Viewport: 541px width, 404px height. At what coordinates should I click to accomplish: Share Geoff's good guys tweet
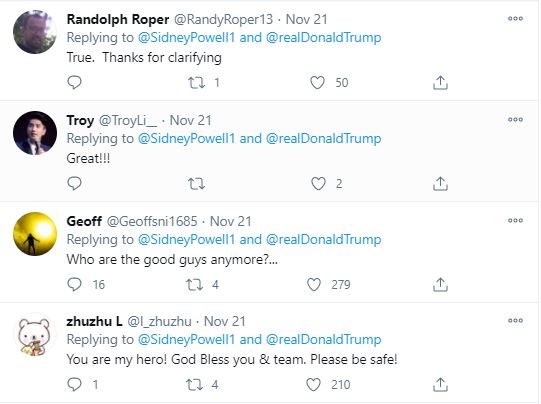(440, 285)
